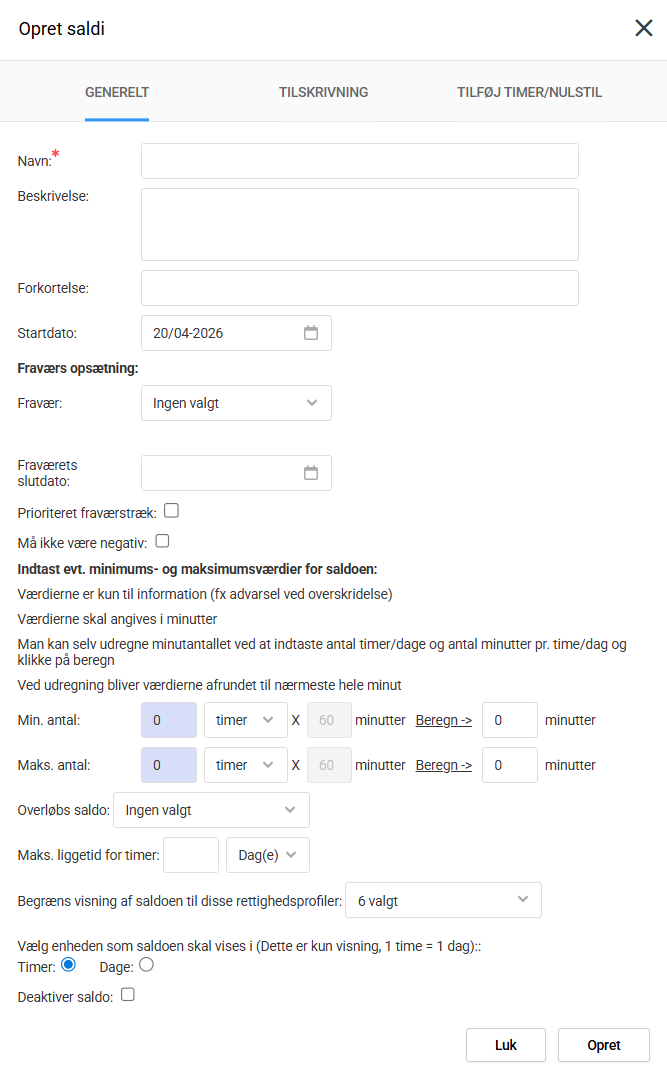Focus the Navn input field

click(359, 160)
